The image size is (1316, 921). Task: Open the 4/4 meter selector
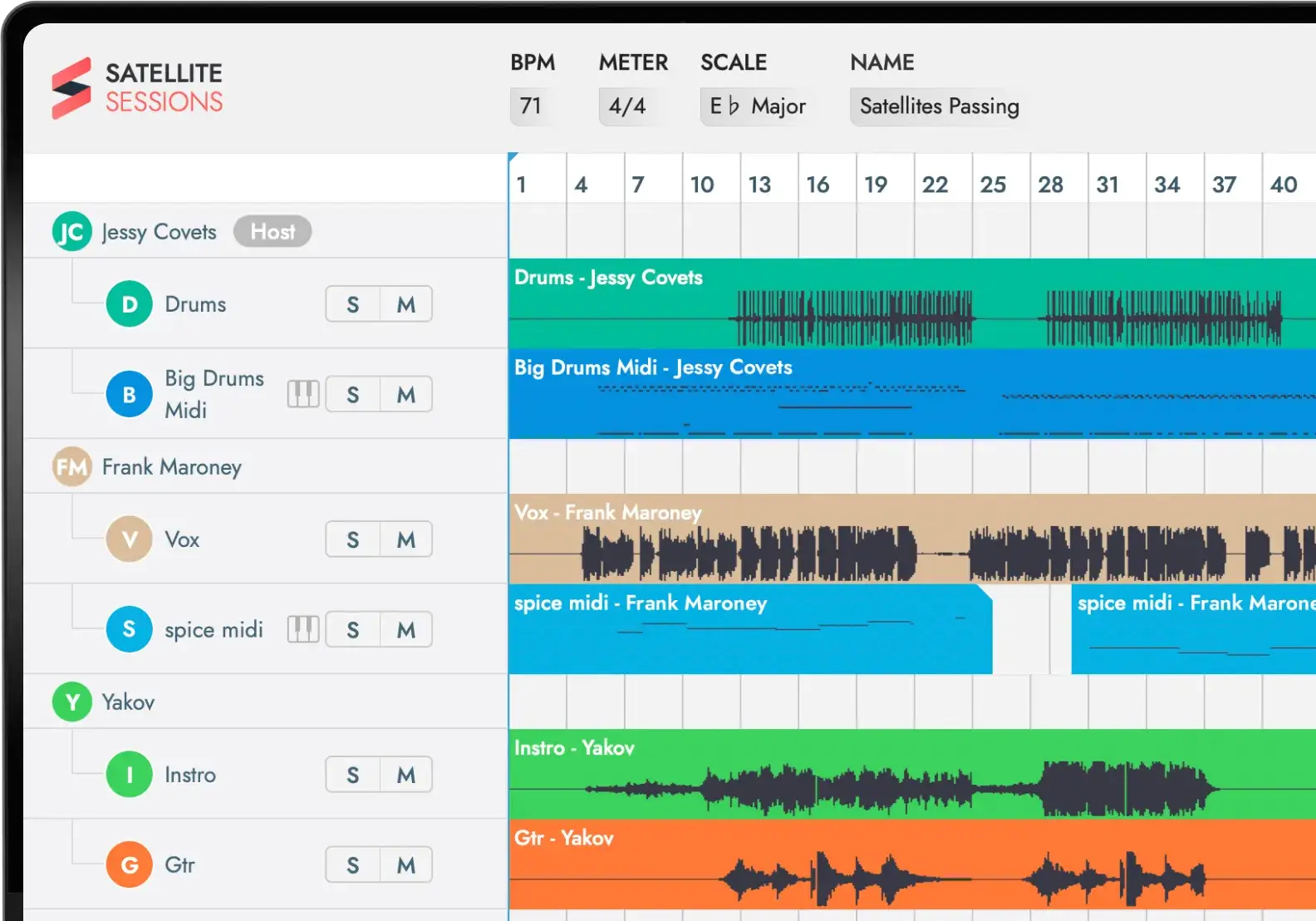(x=627, y=106)
